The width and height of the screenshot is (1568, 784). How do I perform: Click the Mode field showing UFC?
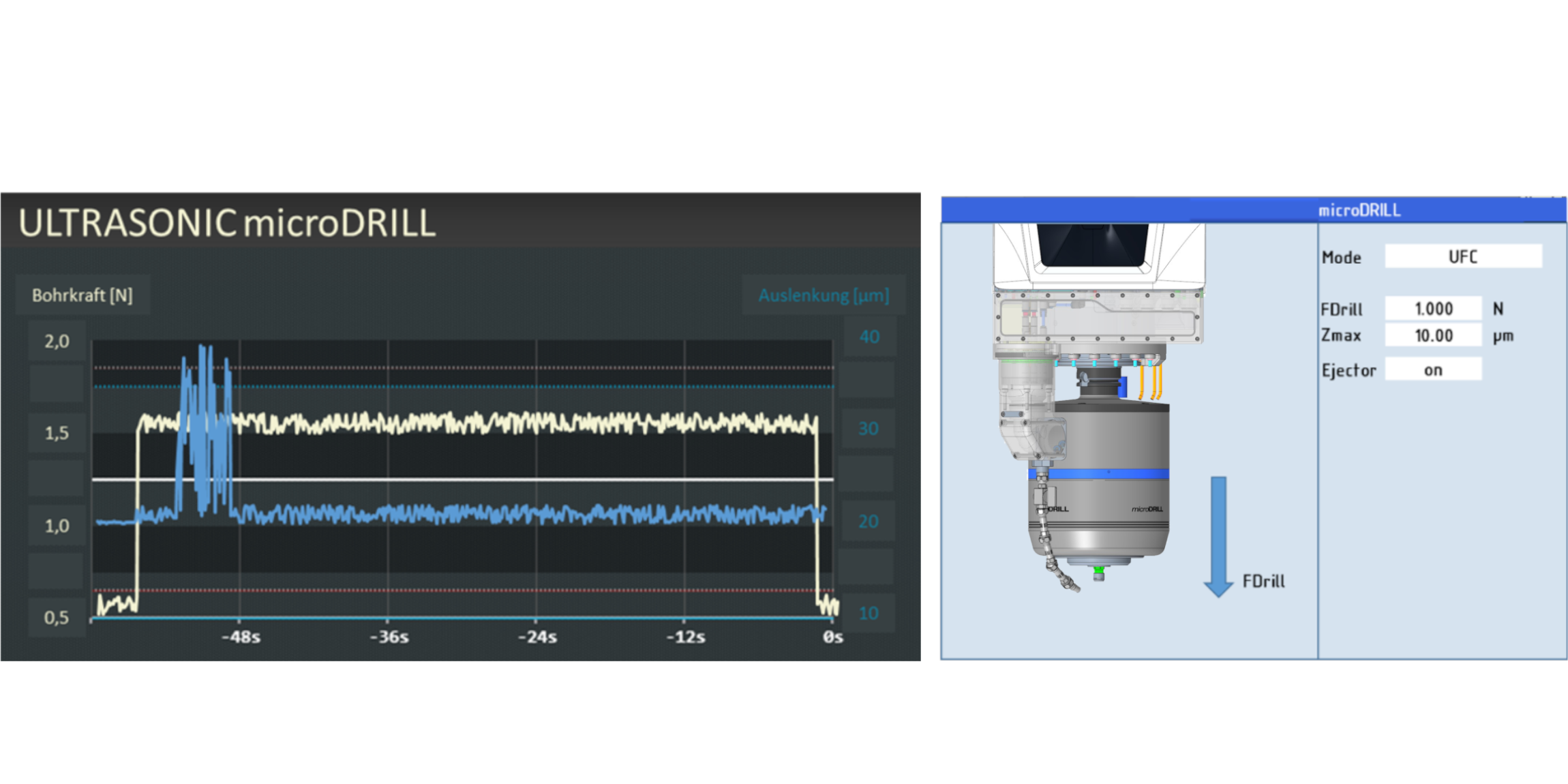click(x=1463, y=256)
